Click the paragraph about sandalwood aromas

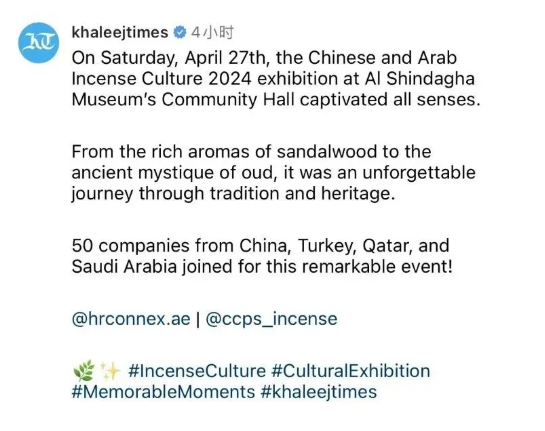(274, 173)
